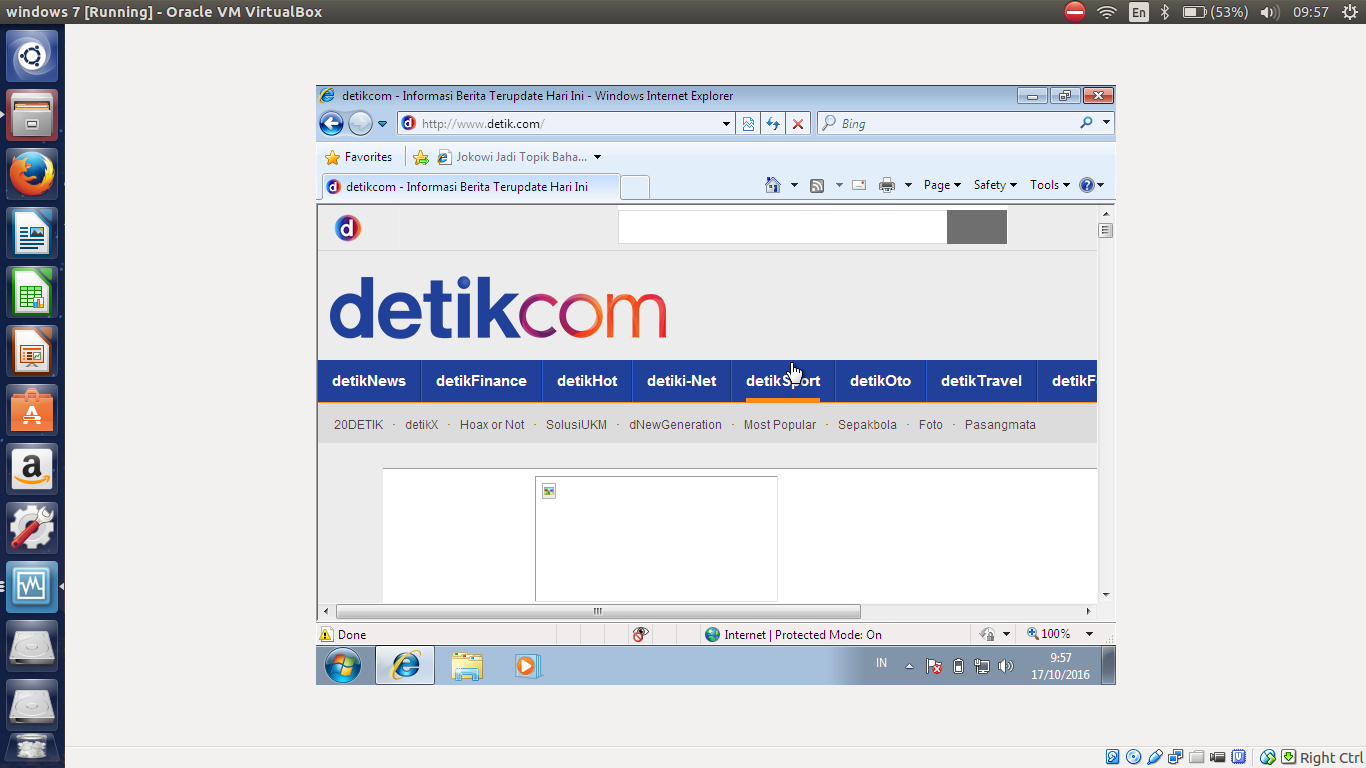Click the Action Center flag tray icon
Screen dimensions: 1366x768
coord(934,666)
